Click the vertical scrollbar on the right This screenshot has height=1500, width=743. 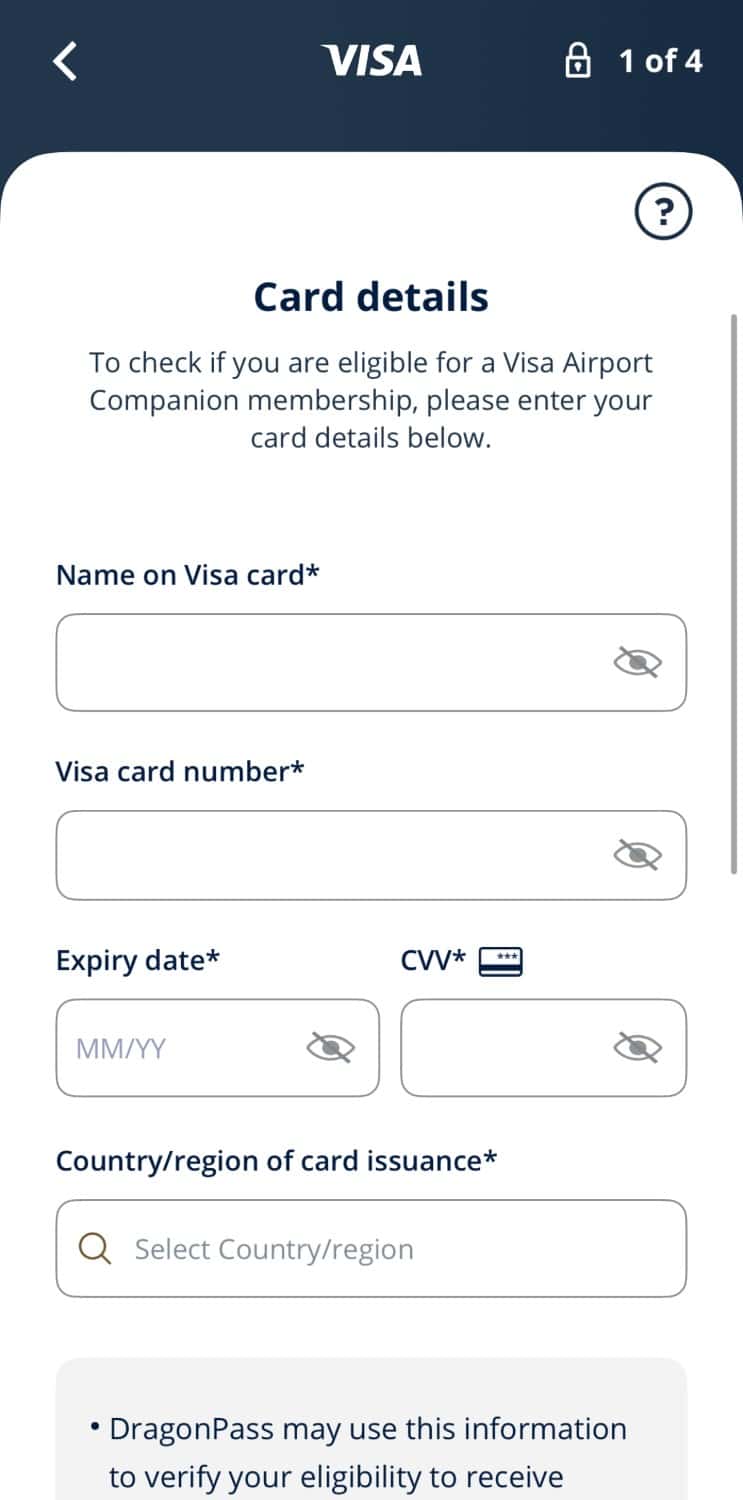tap(735, 590)
